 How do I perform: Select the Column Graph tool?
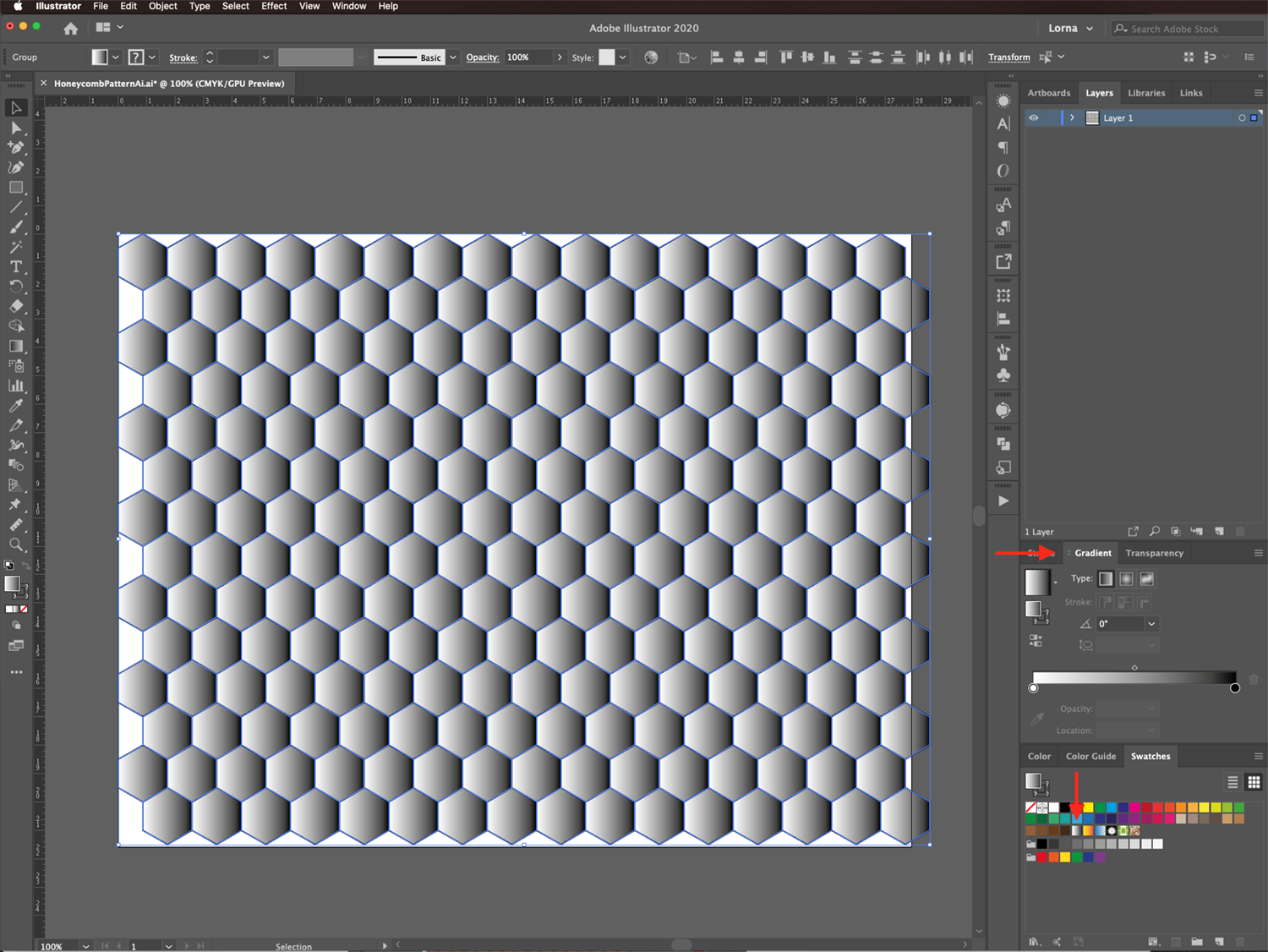click(x=16, y=386)
